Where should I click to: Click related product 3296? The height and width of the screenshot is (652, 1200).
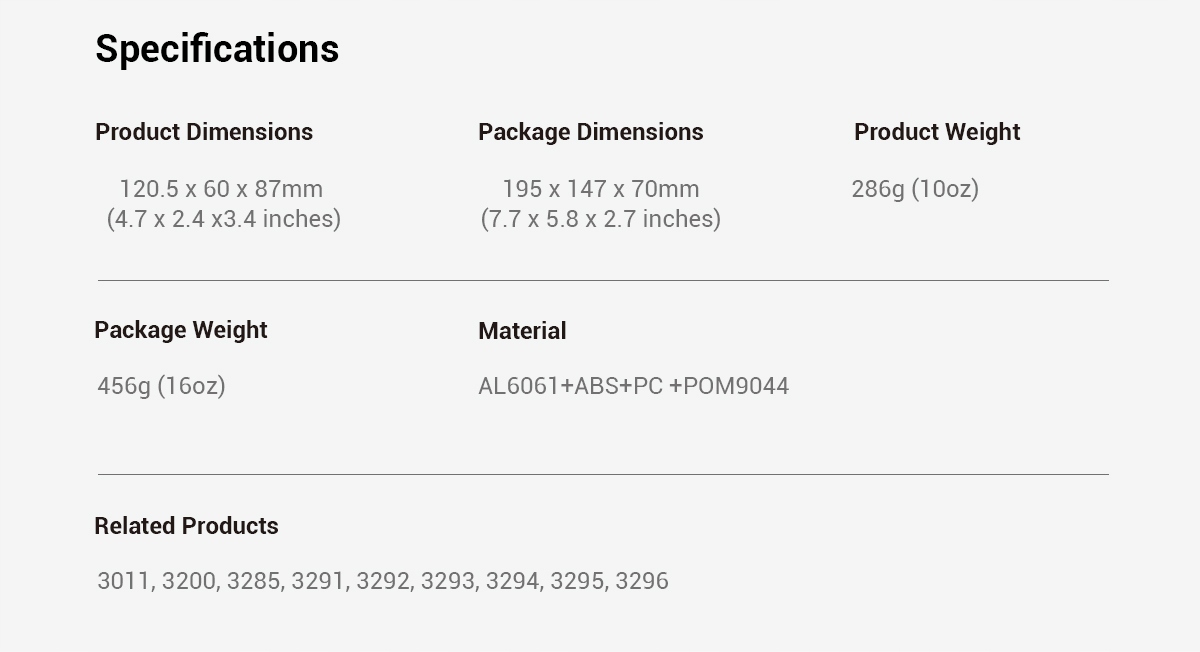(x=642, y=581)
